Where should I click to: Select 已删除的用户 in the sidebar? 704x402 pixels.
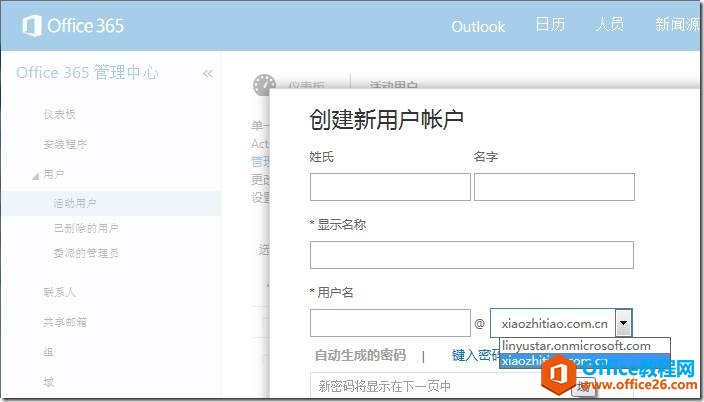coord(86,228)
